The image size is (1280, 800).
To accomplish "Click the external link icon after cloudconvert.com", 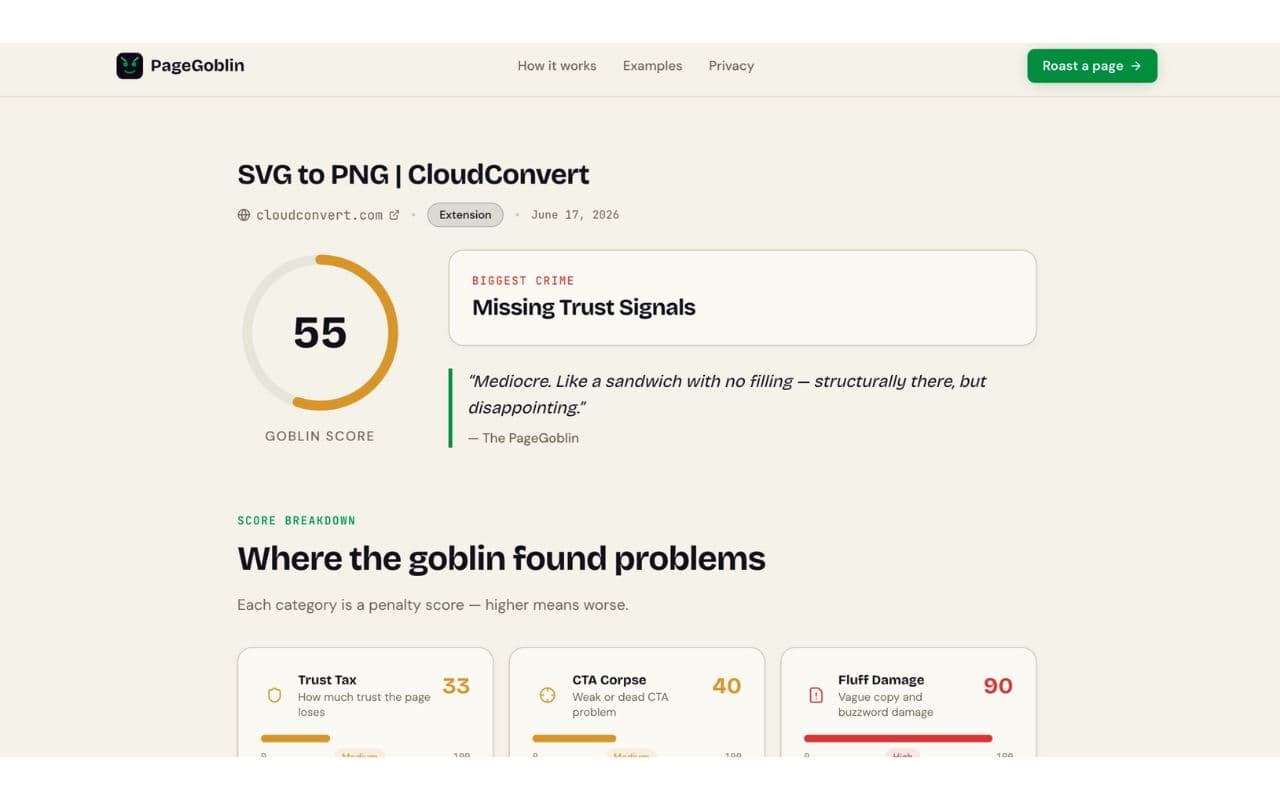I will click(x=394, y=215).
